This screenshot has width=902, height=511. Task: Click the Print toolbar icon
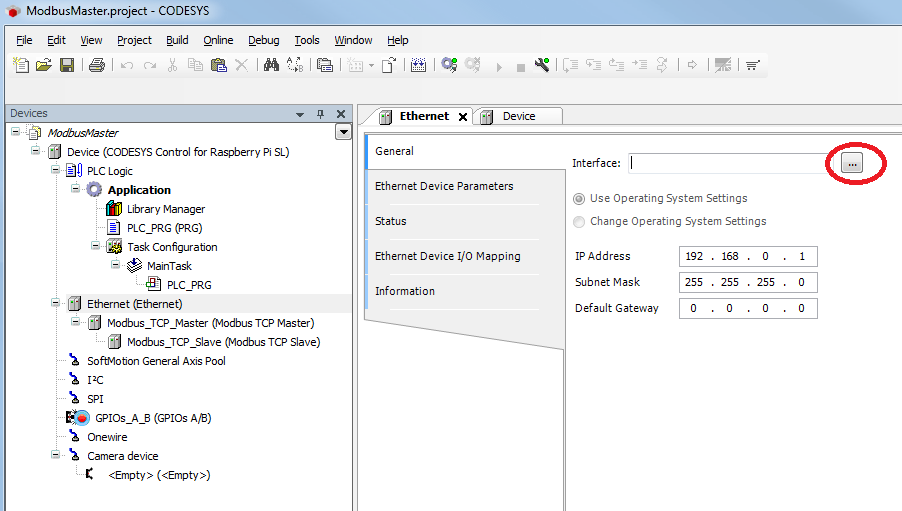(96, 66)
